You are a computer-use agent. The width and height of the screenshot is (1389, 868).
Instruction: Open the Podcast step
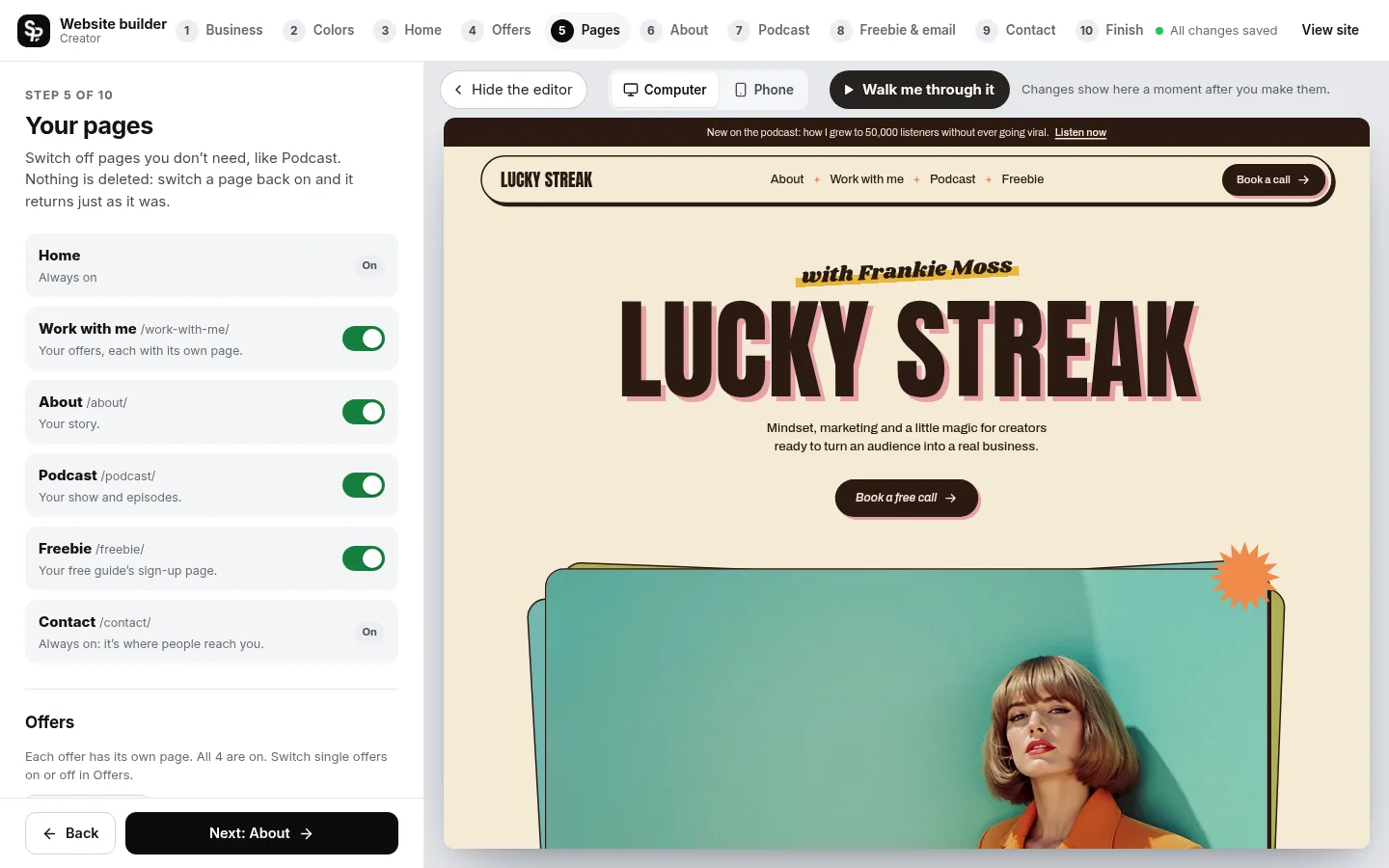[770, 31]
